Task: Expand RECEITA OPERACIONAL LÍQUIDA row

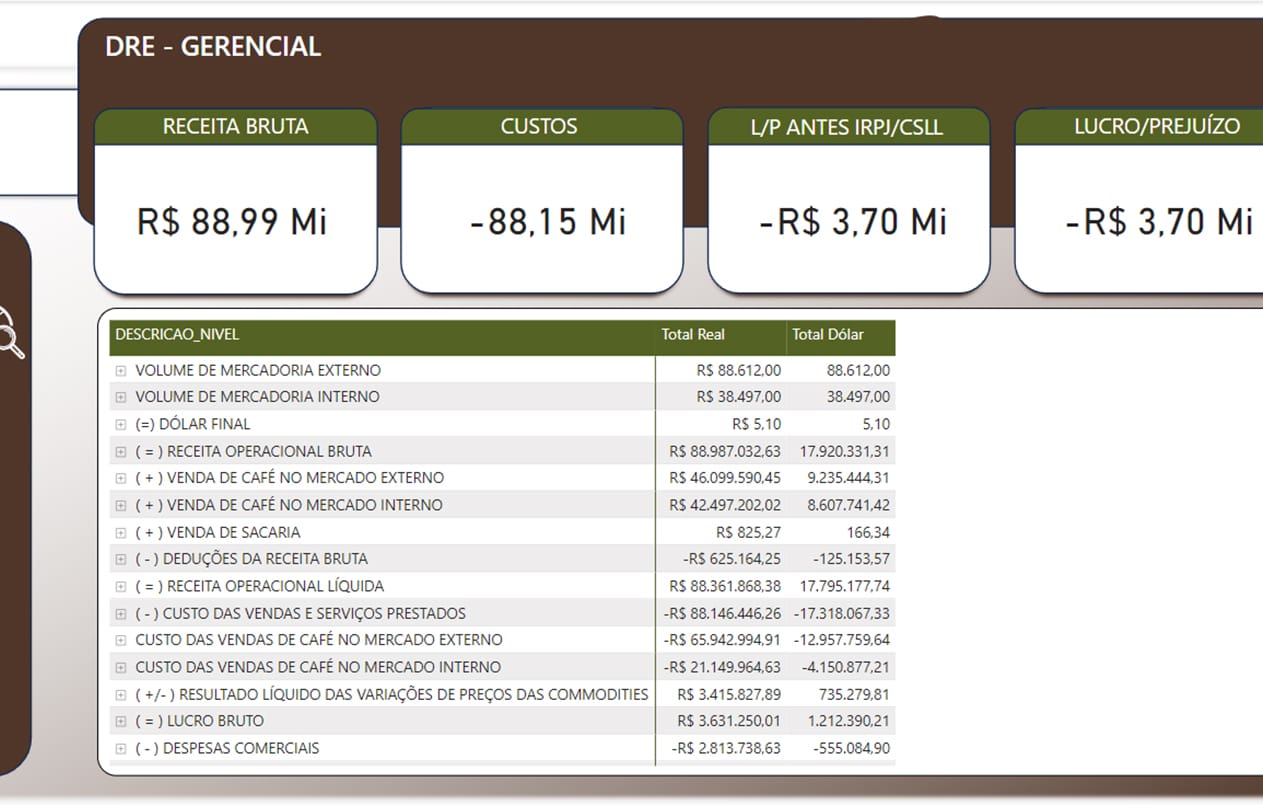Action: (x=121, y=586)
